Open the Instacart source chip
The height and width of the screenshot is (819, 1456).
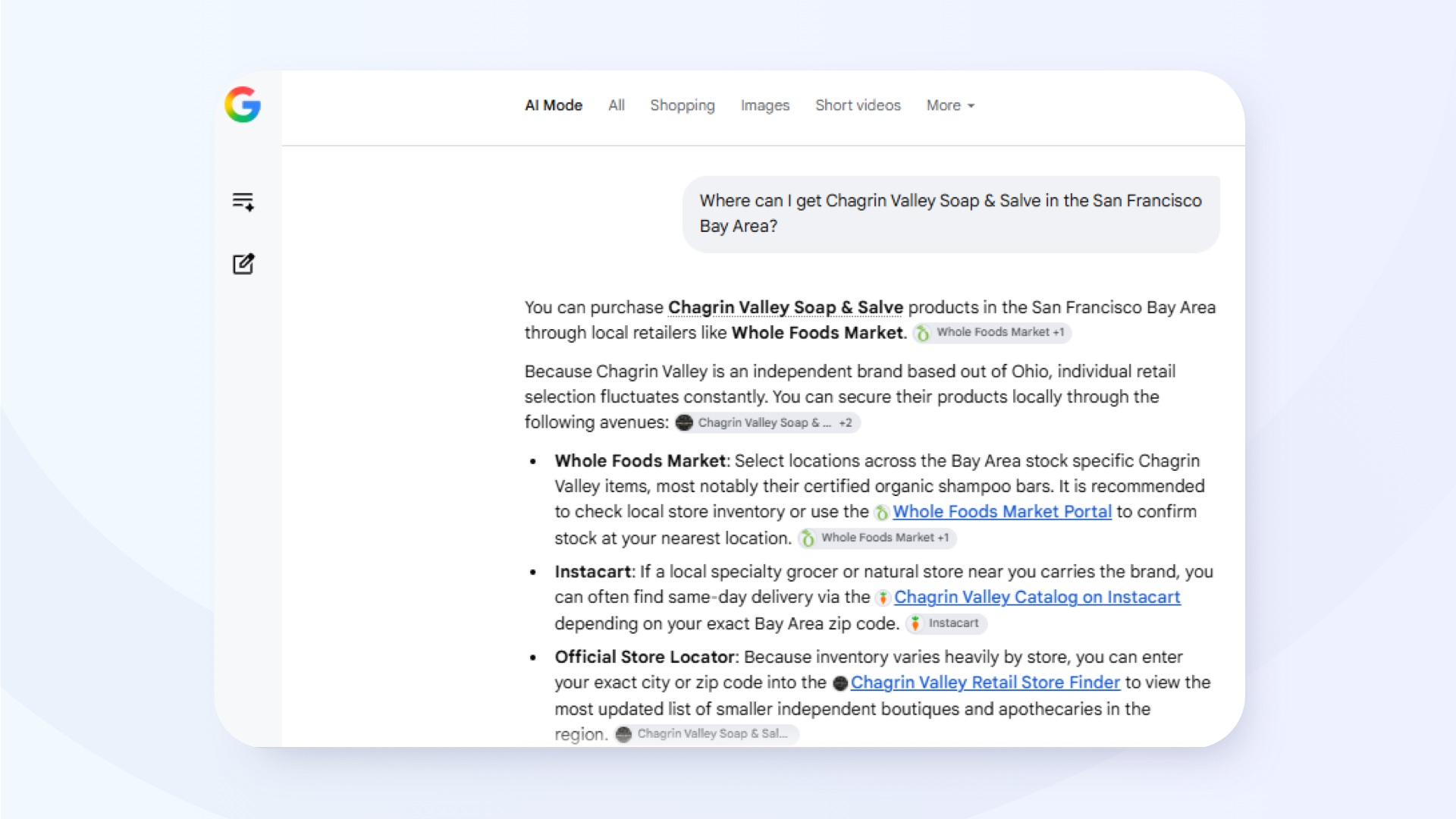pyautogui.click(x=946, y=623)
